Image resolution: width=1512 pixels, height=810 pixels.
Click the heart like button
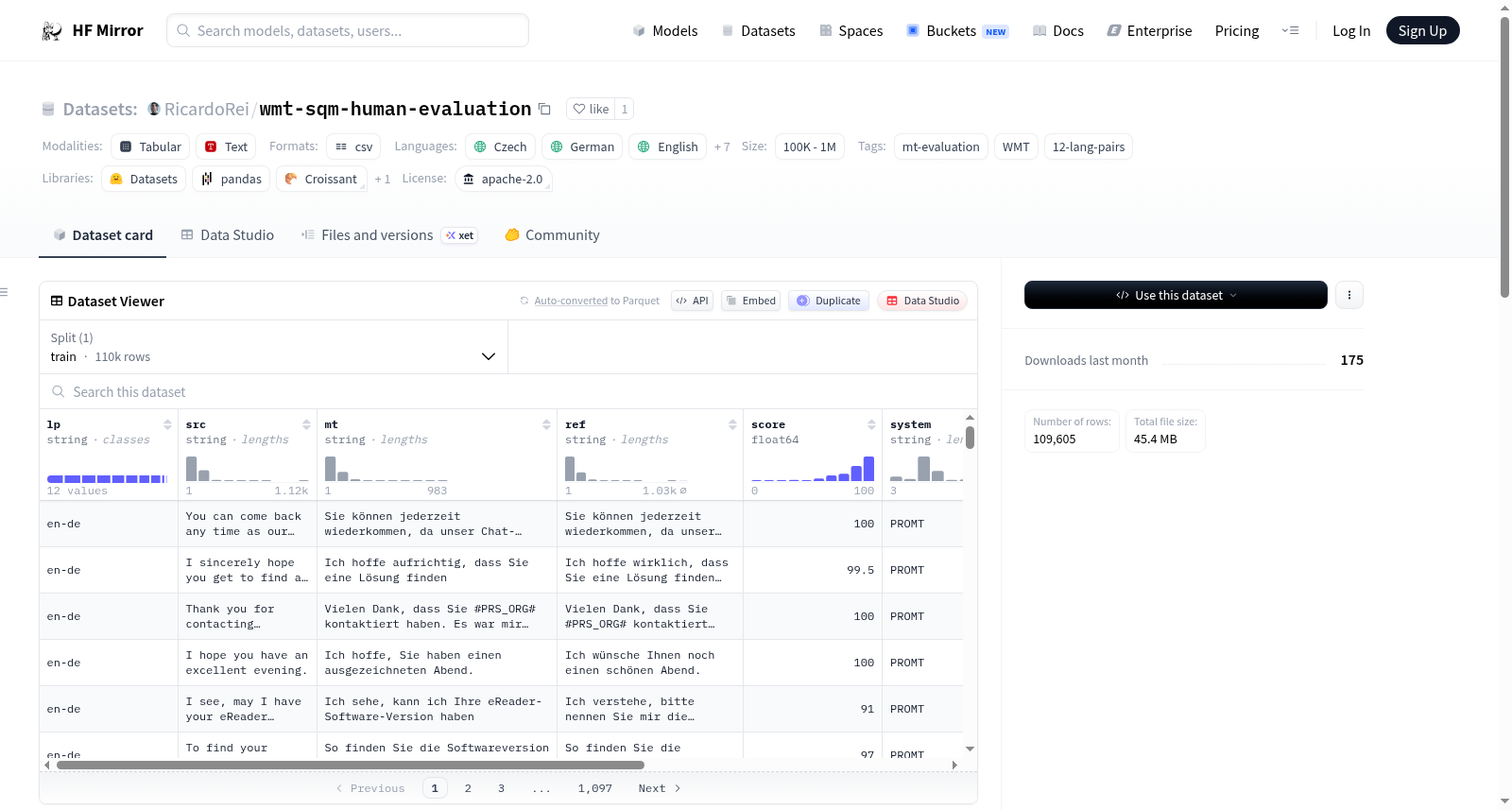(591, 109)
